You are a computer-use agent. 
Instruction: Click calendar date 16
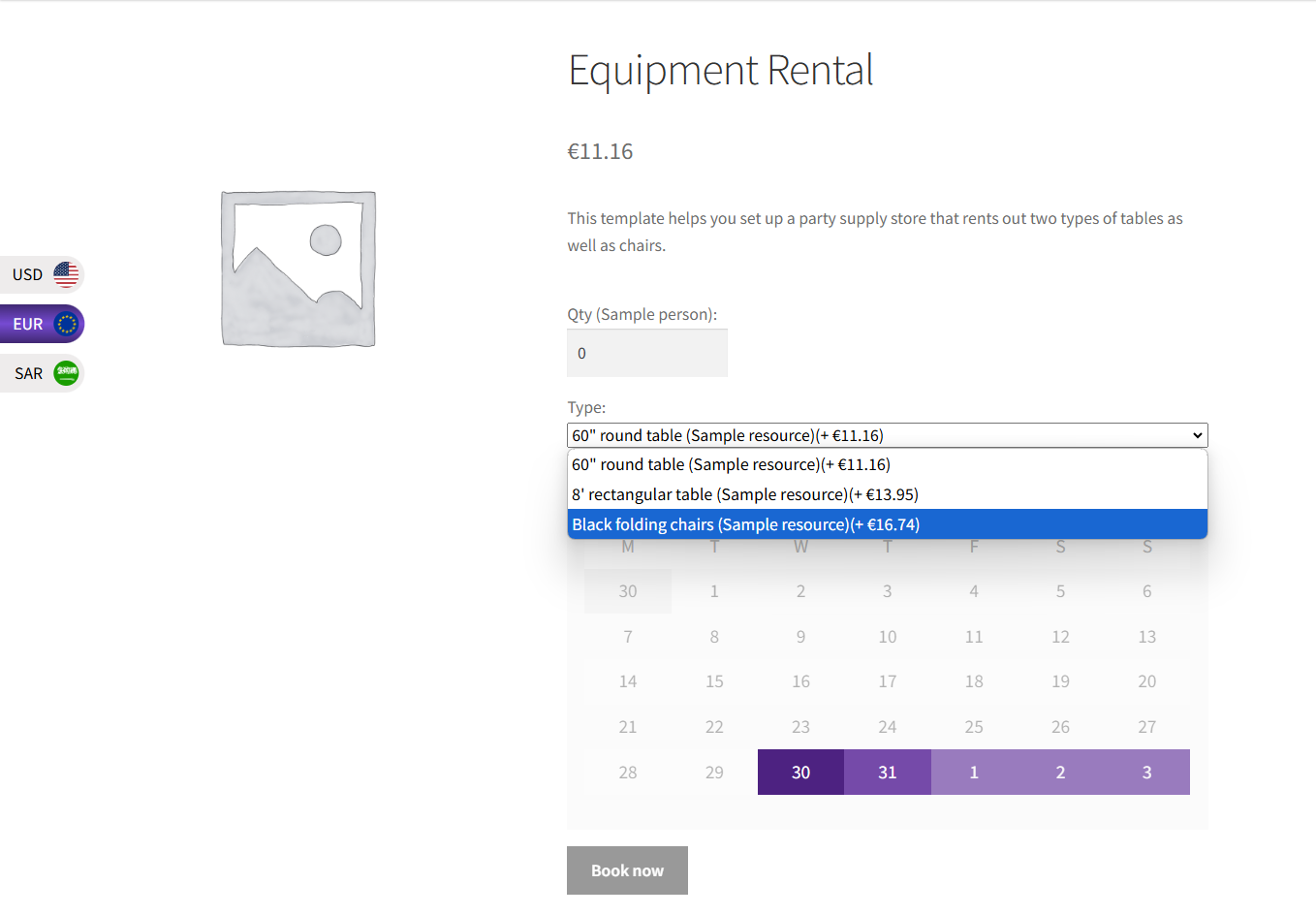[800, 681]
